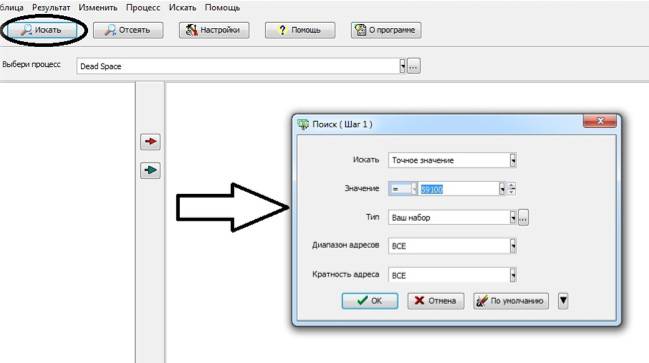
Task: Confirm the search with OK
Action: pyautogui.click(x=370, y=301)
